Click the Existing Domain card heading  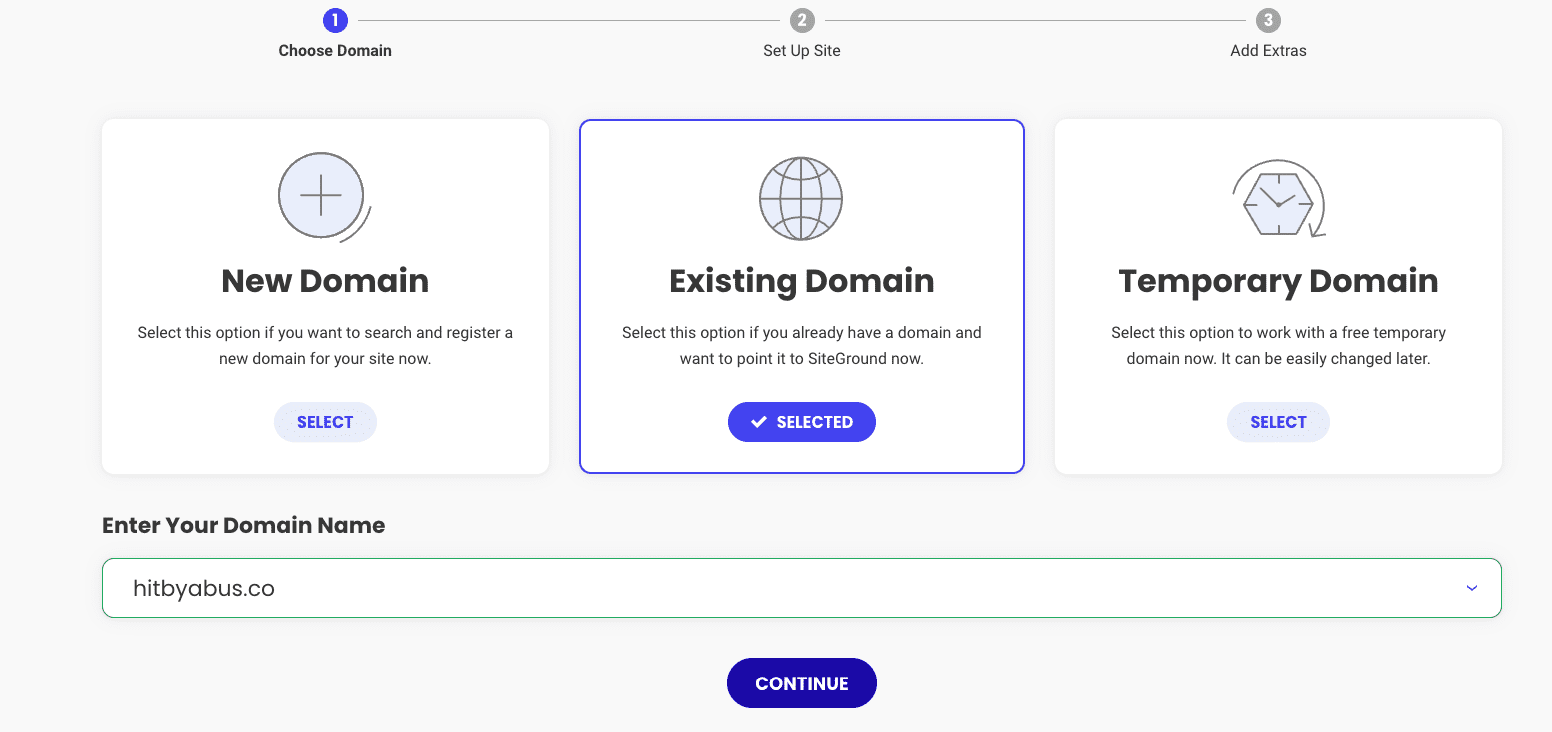coord(801,281)
